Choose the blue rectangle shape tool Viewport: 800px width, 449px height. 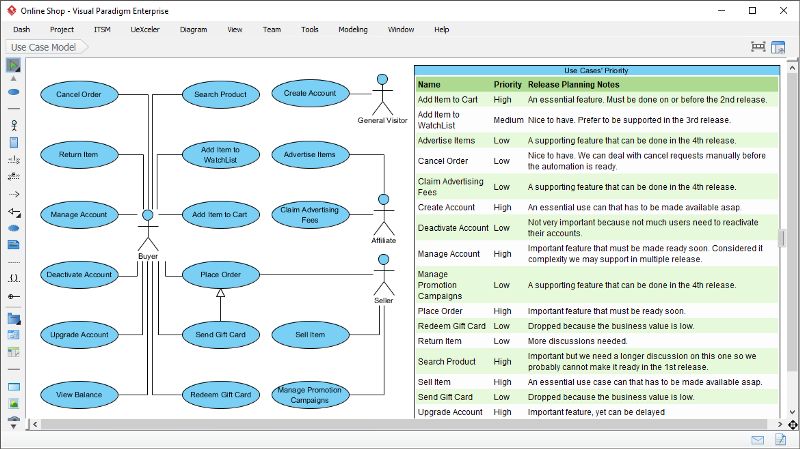tap(14, 387)
